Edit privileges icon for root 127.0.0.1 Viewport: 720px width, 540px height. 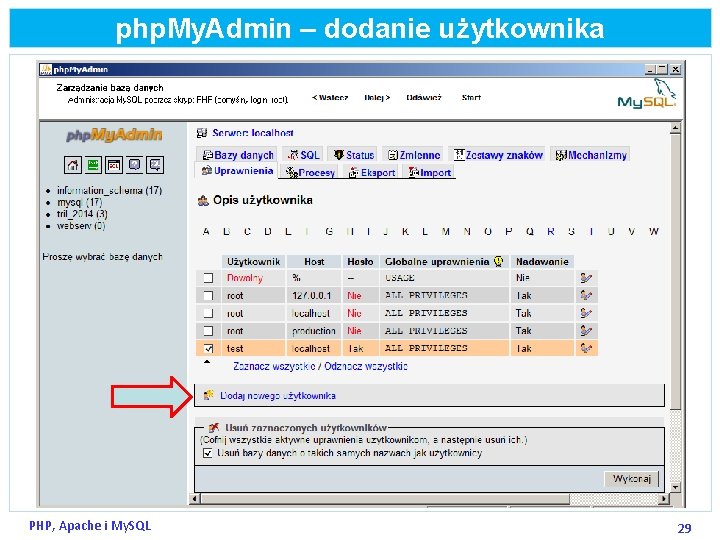(586, 295)
